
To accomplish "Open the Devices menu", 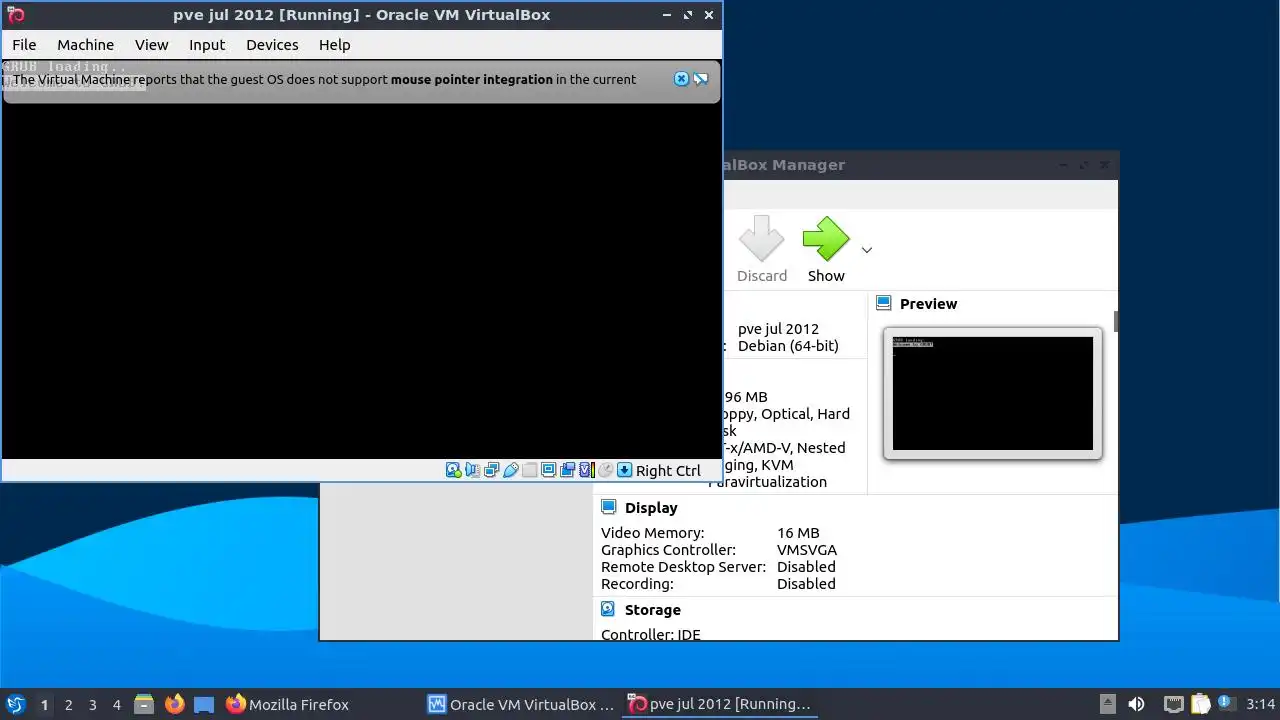I will pos(272,45).
